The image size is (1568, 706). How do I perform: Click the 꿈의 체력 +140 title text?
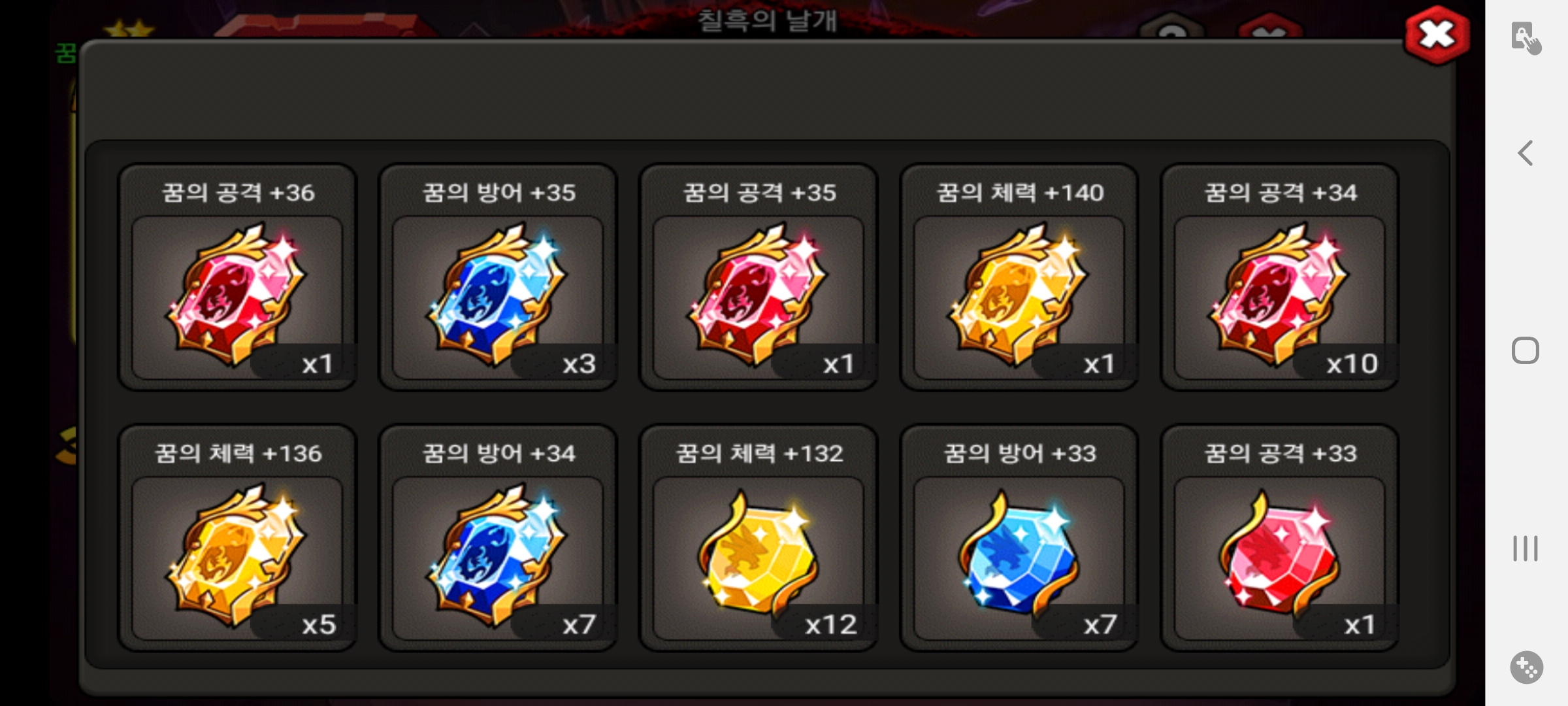1020,193
